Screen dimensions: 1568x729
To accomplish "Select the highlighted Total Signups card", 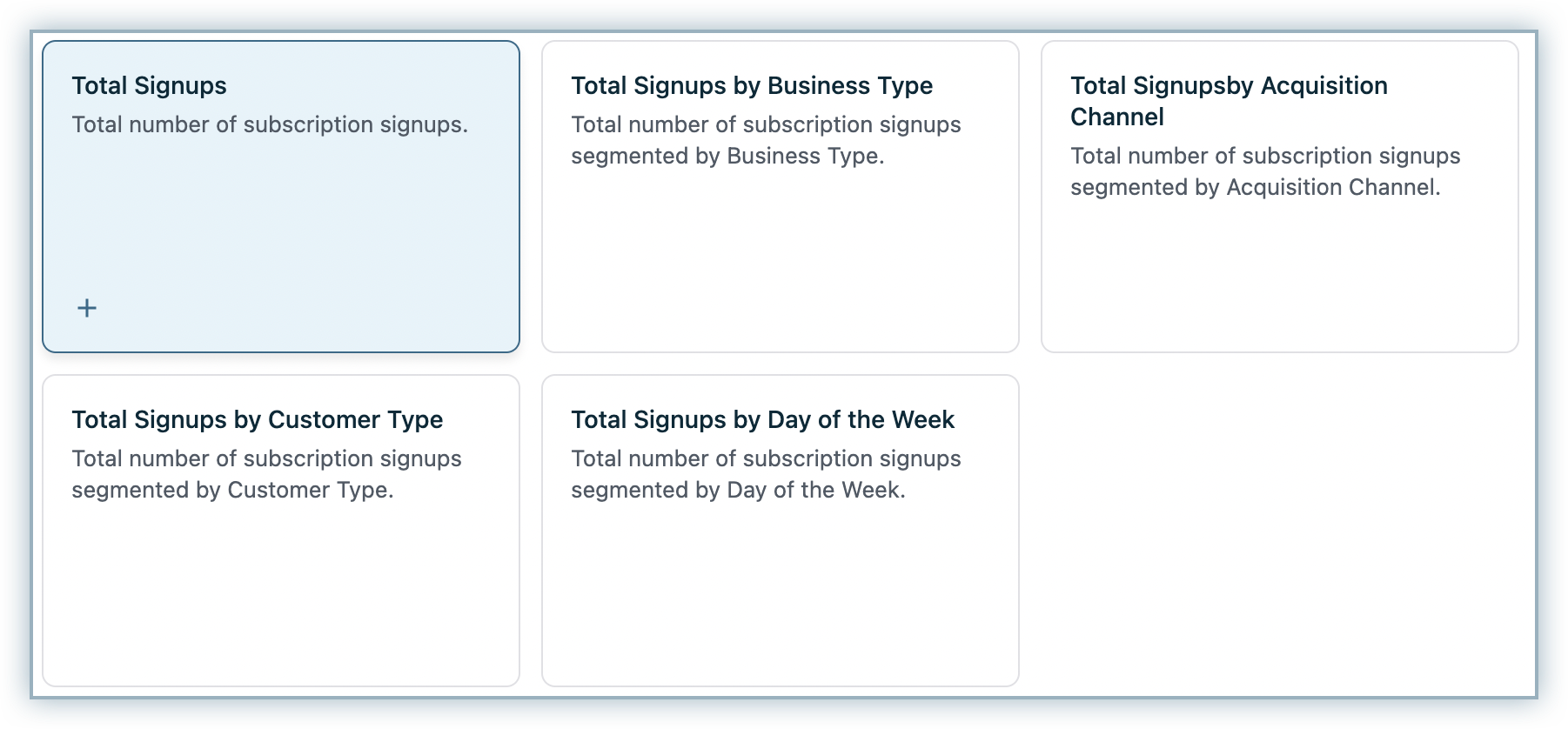I will (x=280, y=217).
